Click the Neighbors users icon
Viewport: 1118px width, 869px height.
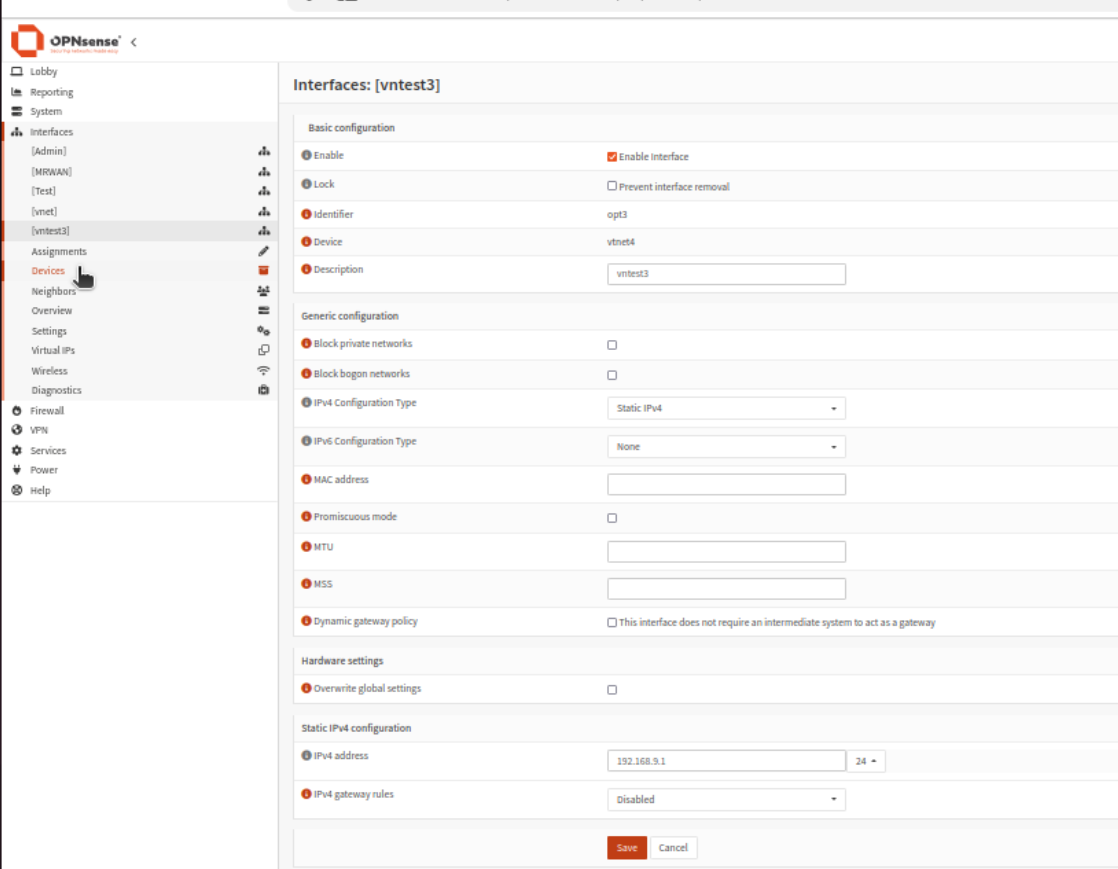[264, 291]
